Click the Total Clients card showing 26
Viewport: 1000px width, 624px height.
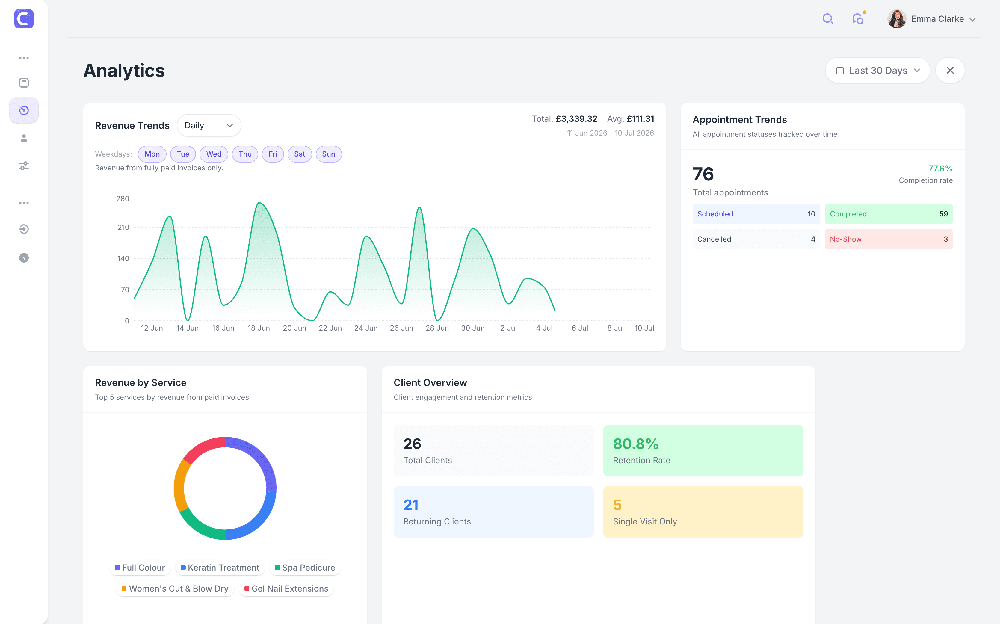pyautogui.click(x=494, y=450)
